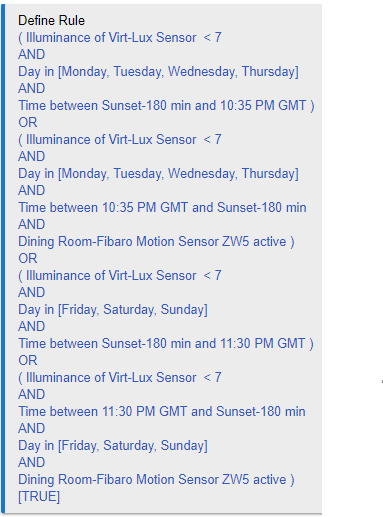Click the AND before the 10:35 PM to Sunset line
Image resolution: width=383 pixels, height=517 pixels.
(x=32, y=191)
